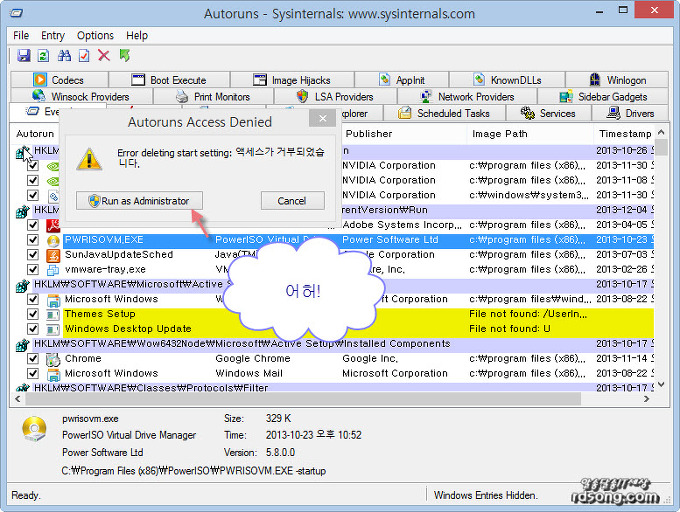Uncheck the PWRISOVM.EXE entry checkbox
Viewport: 680px width, 512px height.
coord(33,240)
